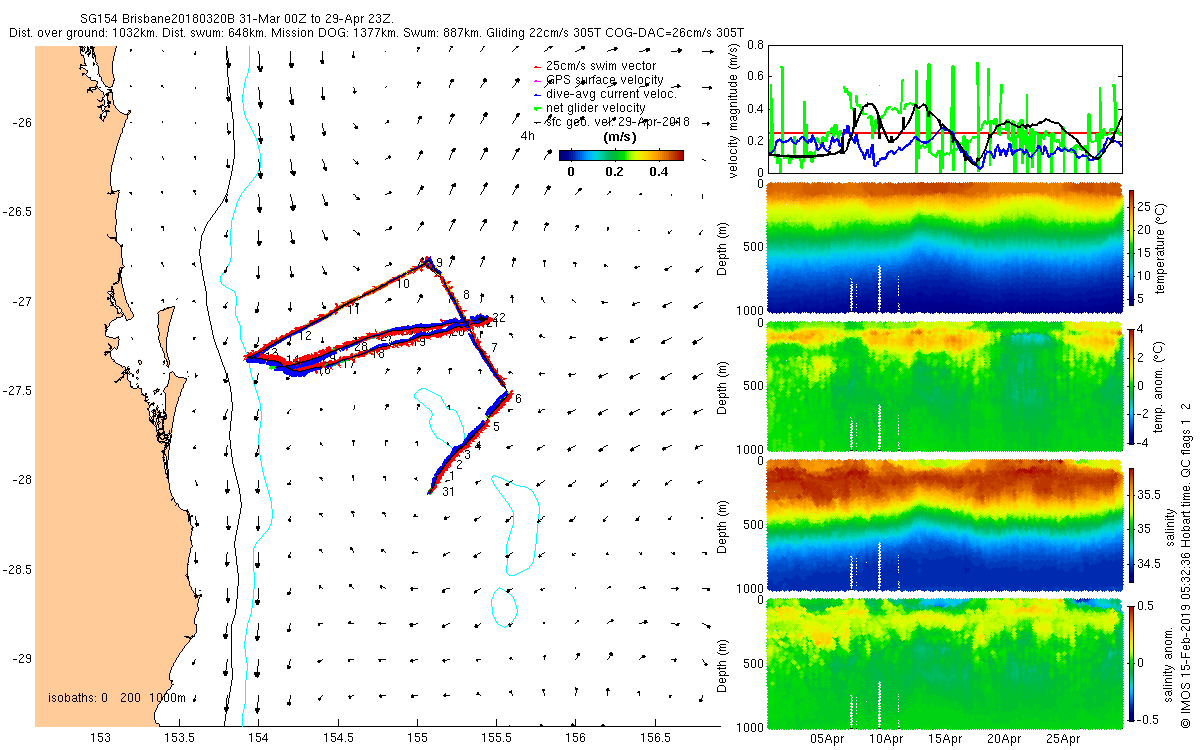The width and height of the screenshot is (1200, 750).
Task: Click glider track waypoint labeled 9
Action: pos(438,262)
